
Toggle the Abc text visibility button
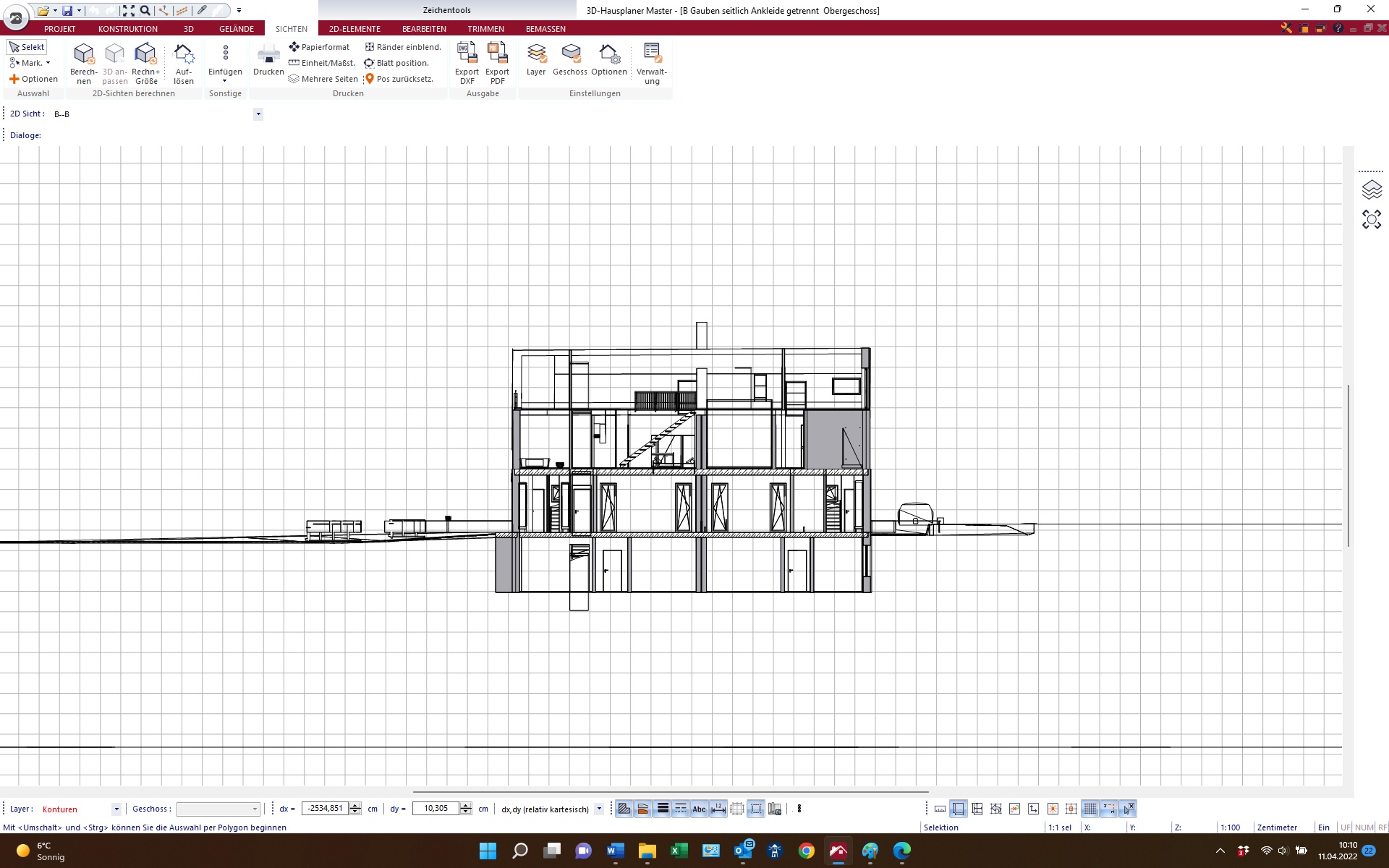(699, 809)
